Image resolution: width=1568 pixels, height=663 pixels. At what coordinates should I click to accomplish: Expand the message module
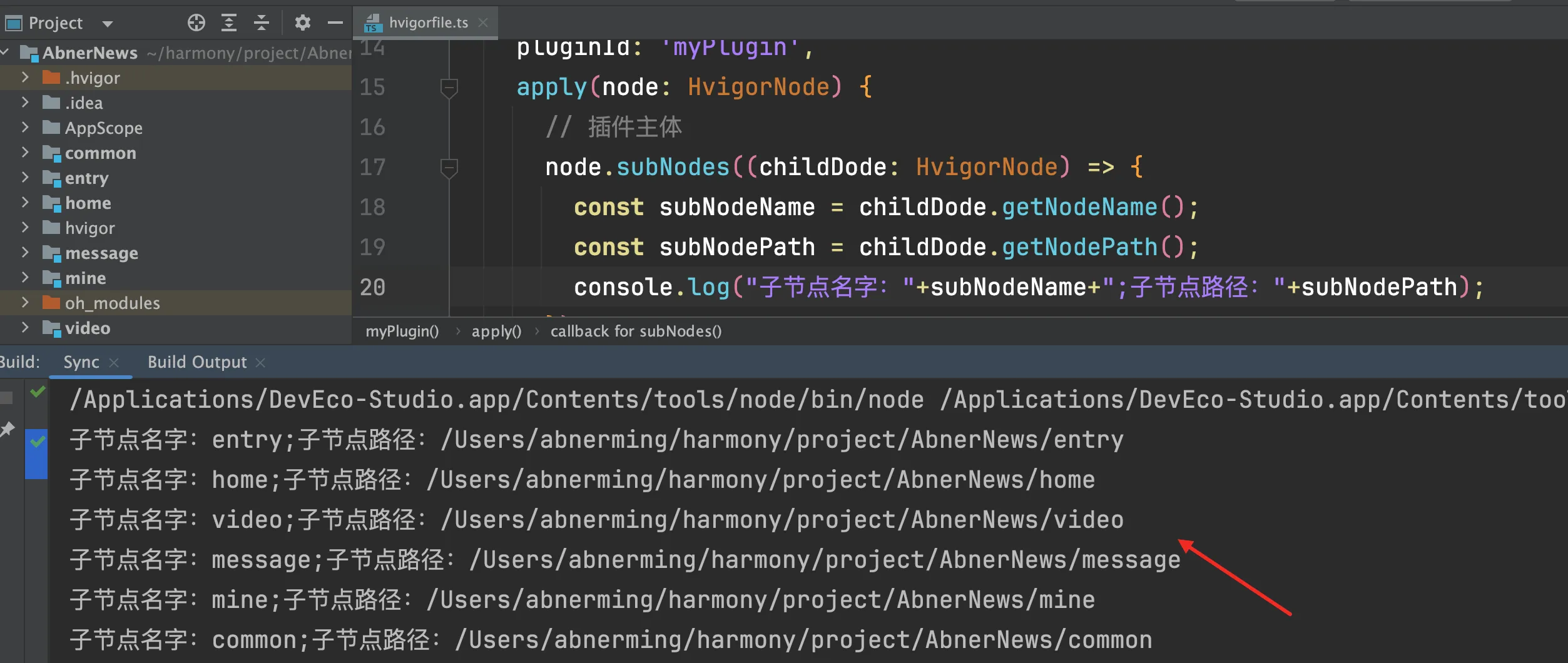(25, 253)
